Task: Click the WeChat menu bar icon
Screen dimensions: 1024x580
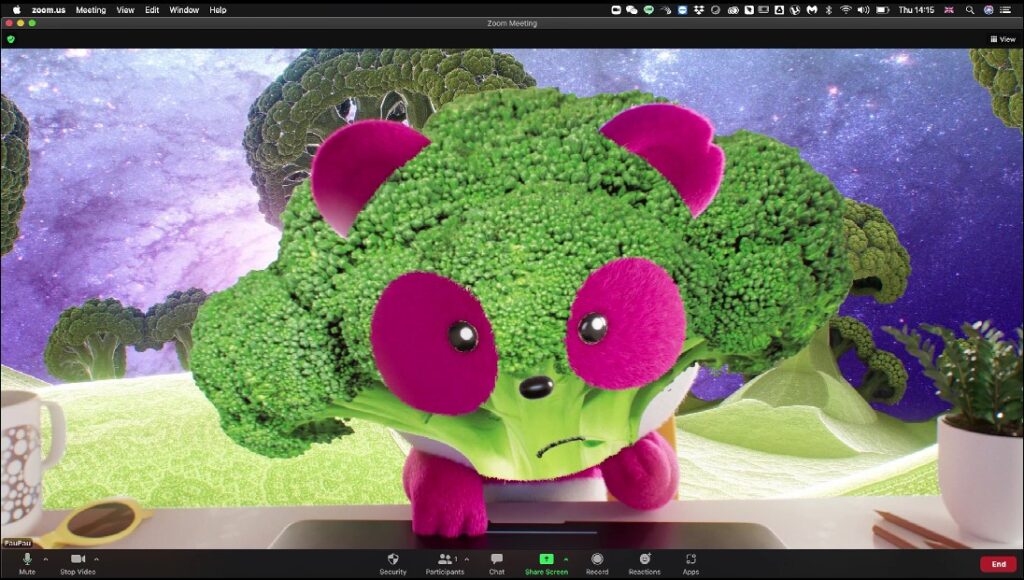Action: pos(632,10)
